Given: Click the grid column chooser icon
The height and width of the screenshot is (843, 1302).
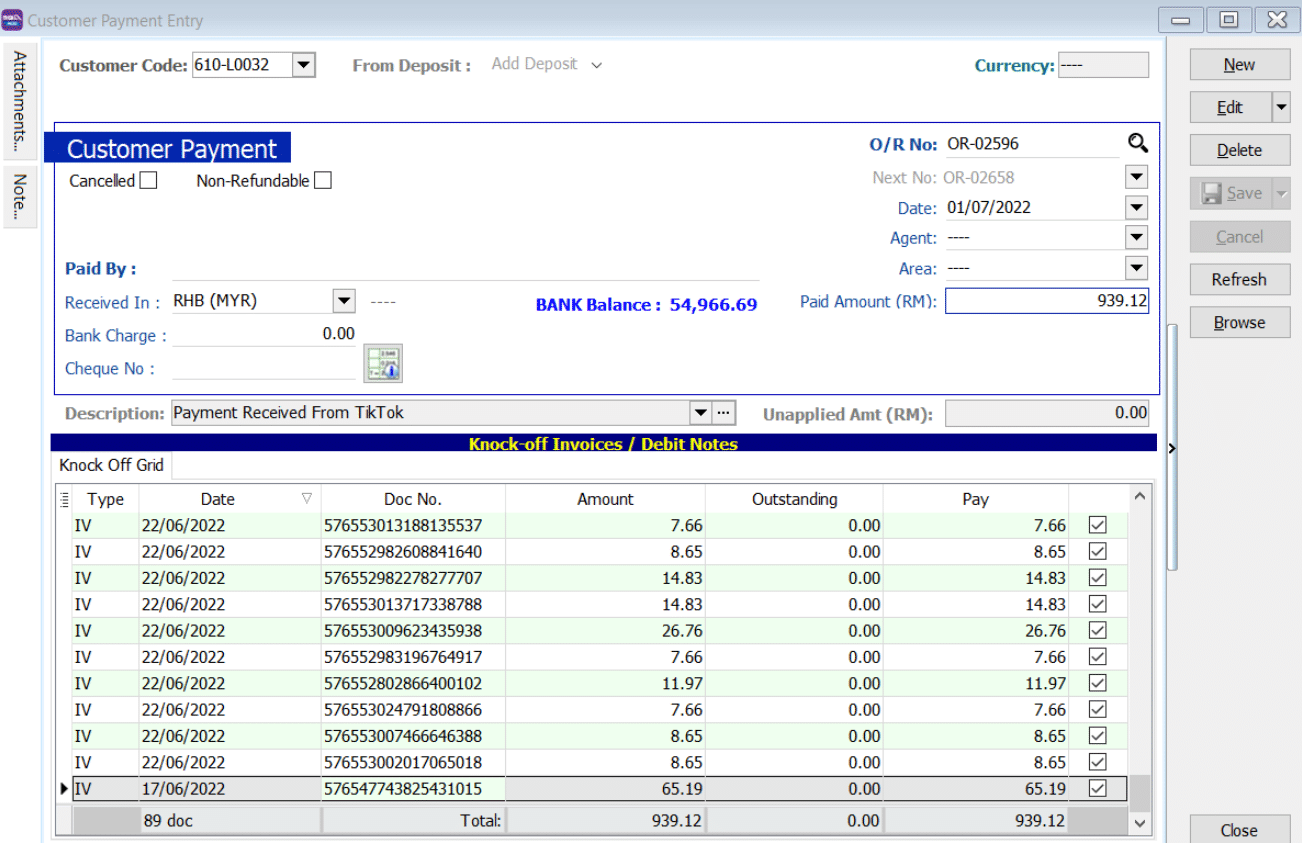Looking at the screenshot, I should [65, 499].
